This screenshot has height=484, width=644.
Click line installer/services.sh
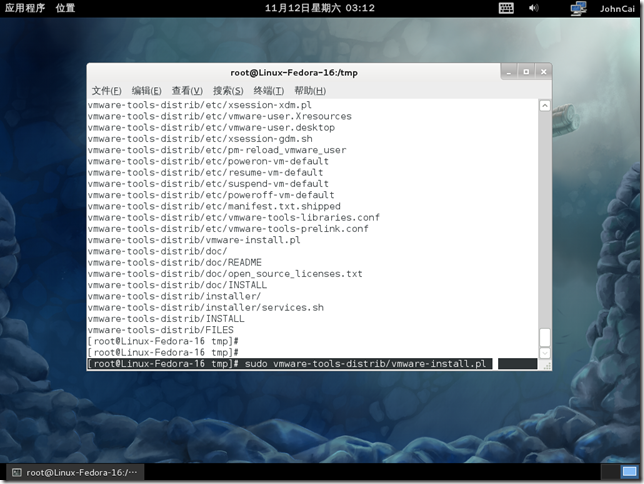click(206, 307)
